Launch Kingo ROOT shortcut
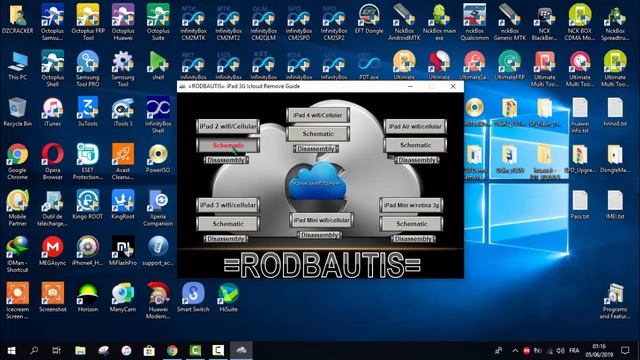640x360 pixels. pyautogui.click(x=88, y=205)
